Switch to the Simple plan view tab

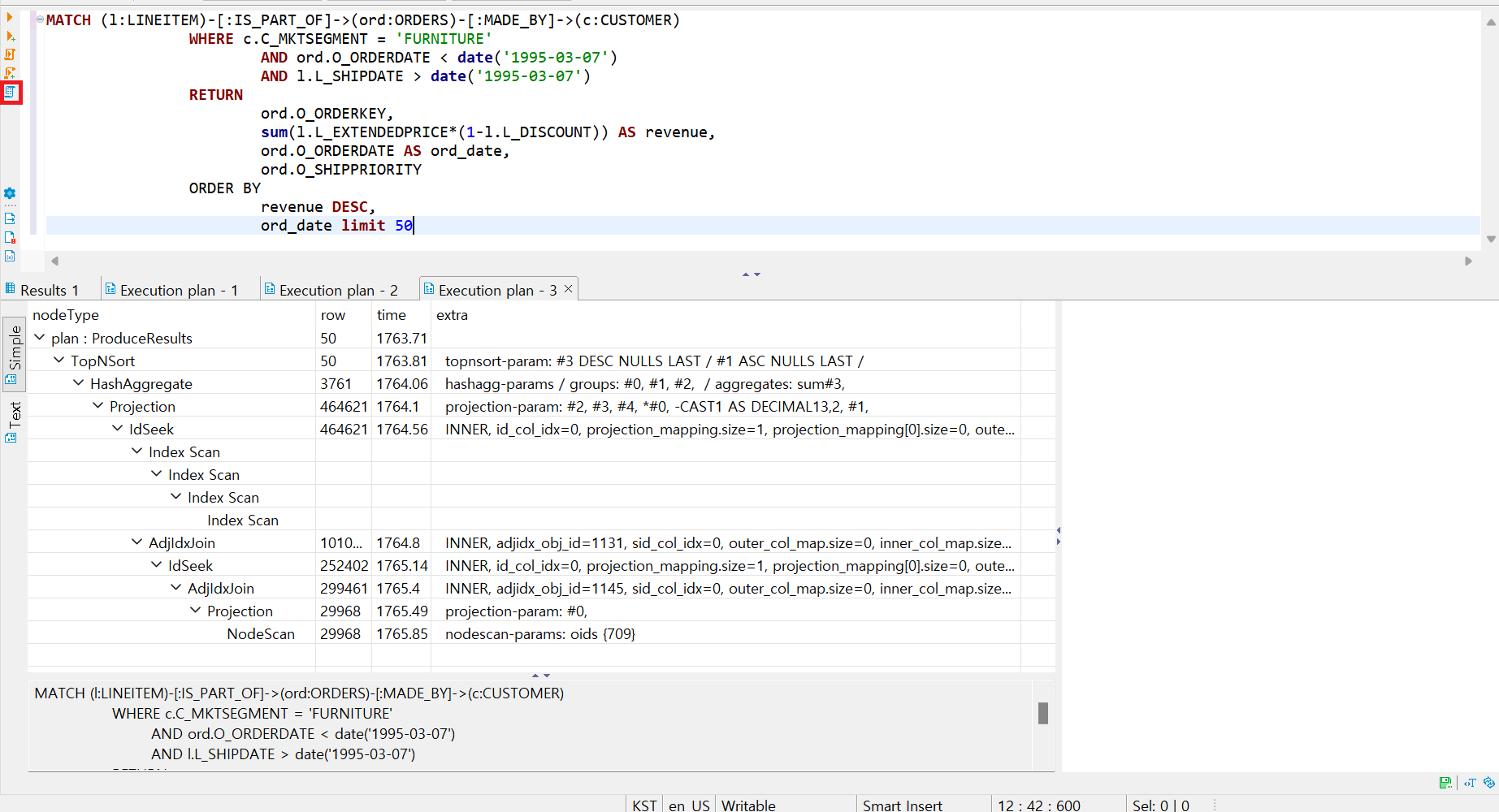15,354
